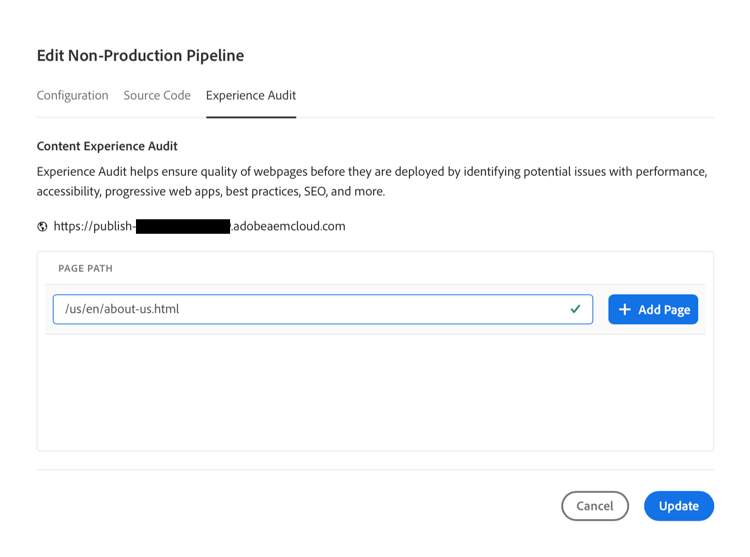
Task: Click the globe icon beside publish URL
Action: pos(42,227)
